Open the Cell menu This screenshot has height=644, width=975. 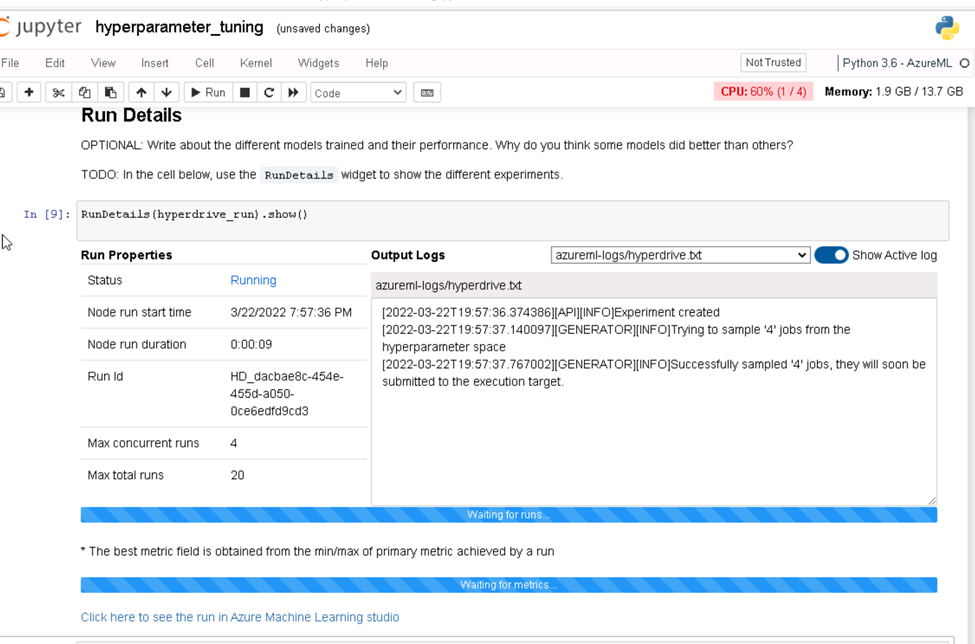pos(205,63)
